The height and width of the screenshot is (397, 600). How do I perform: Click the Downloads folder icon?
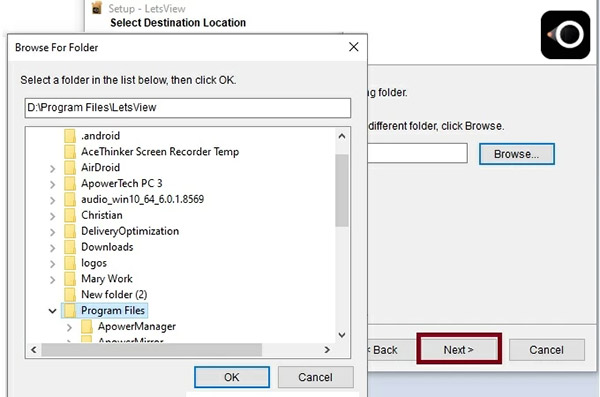tap(70, 247)
